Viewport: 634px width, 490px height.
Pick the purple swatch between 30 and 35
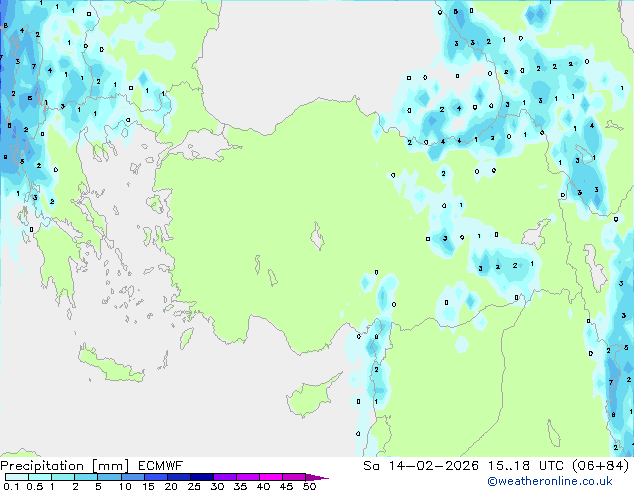227,478
